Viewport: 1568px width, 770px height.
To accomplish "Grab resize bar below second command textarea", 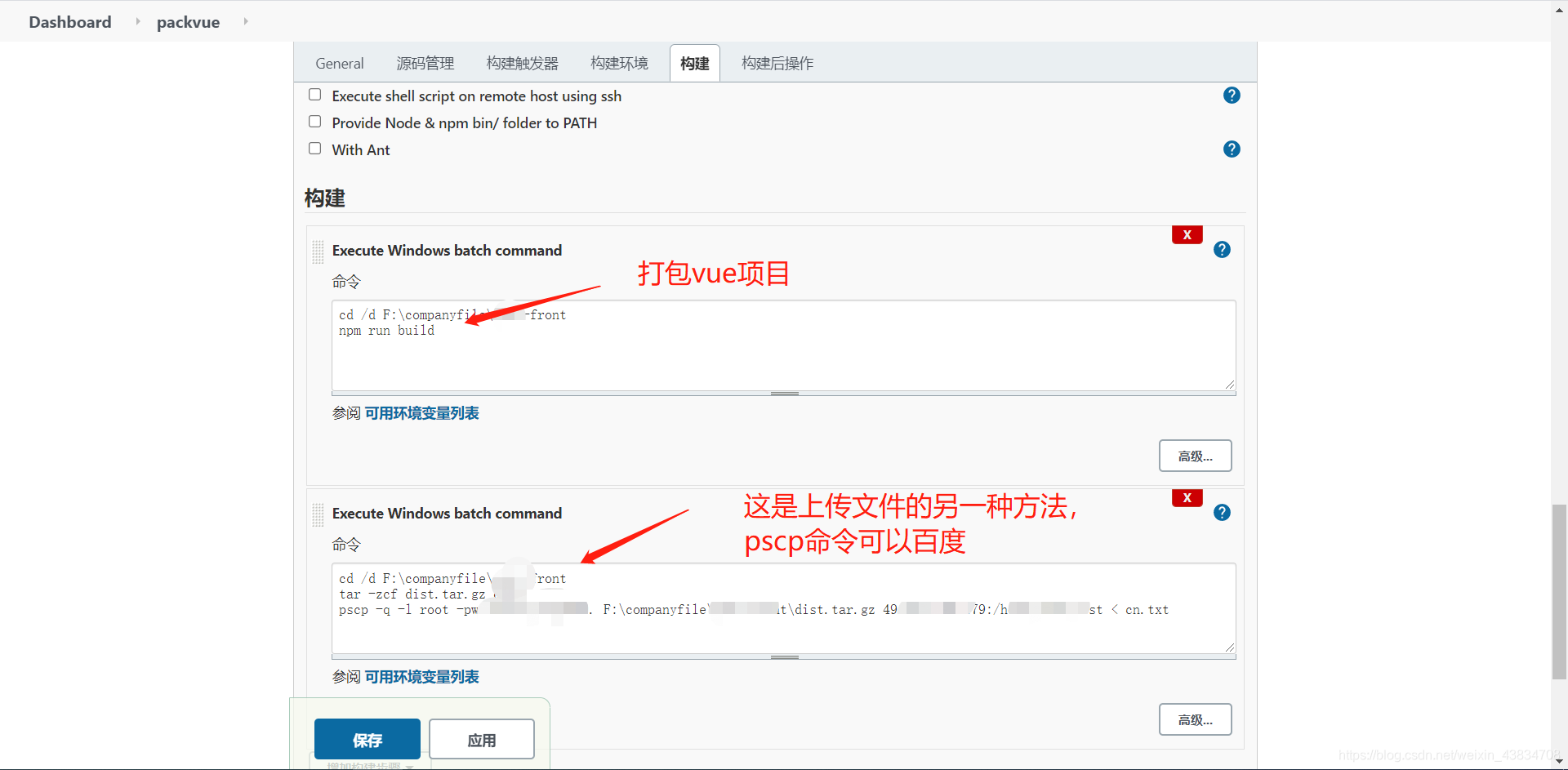I will click(x=784, y=657).
